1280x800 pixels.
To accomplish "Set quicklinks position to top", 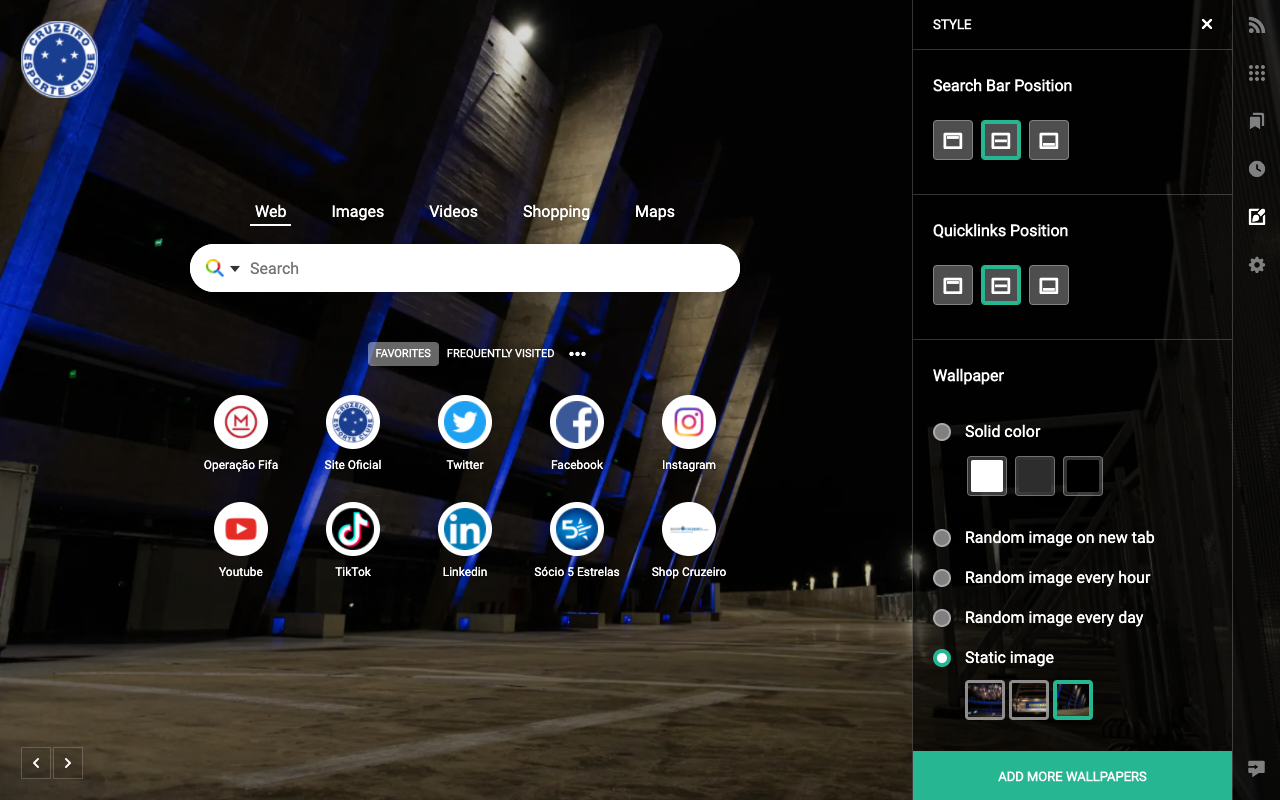I will tap(953, 285).
